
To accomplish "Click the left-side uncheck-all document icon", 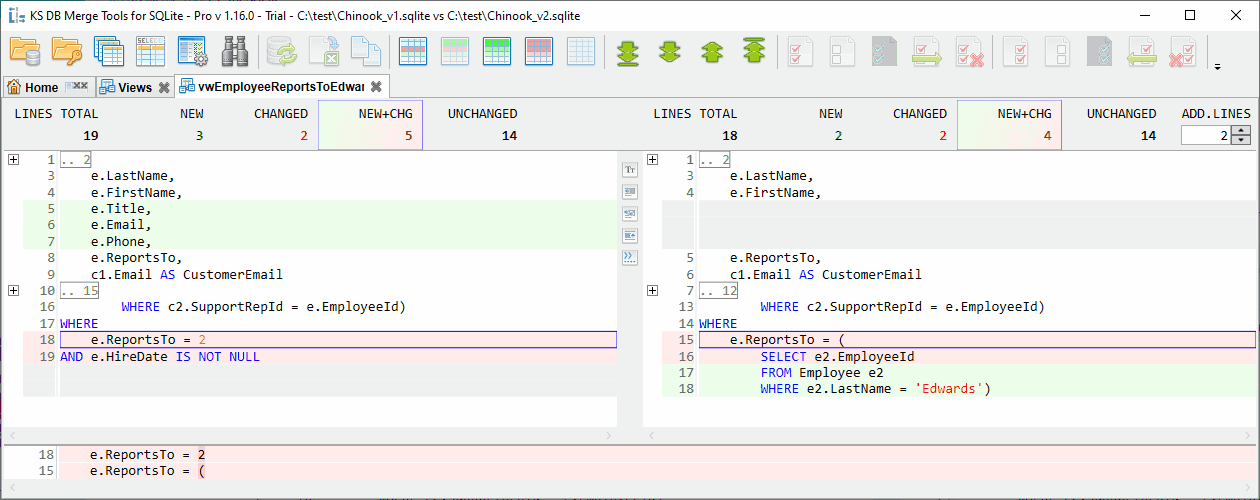I will click(843, 51).
